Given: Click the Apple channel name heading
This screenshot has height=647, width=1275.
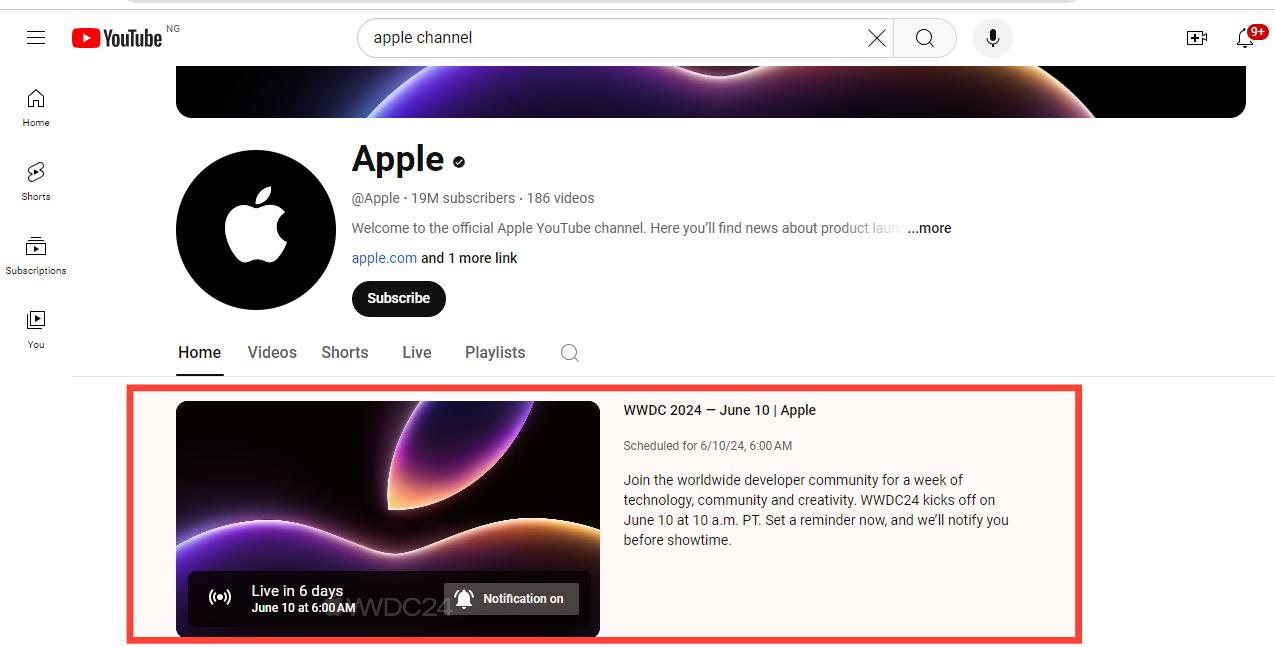Looking at the screenshot, I should point(398,160).
